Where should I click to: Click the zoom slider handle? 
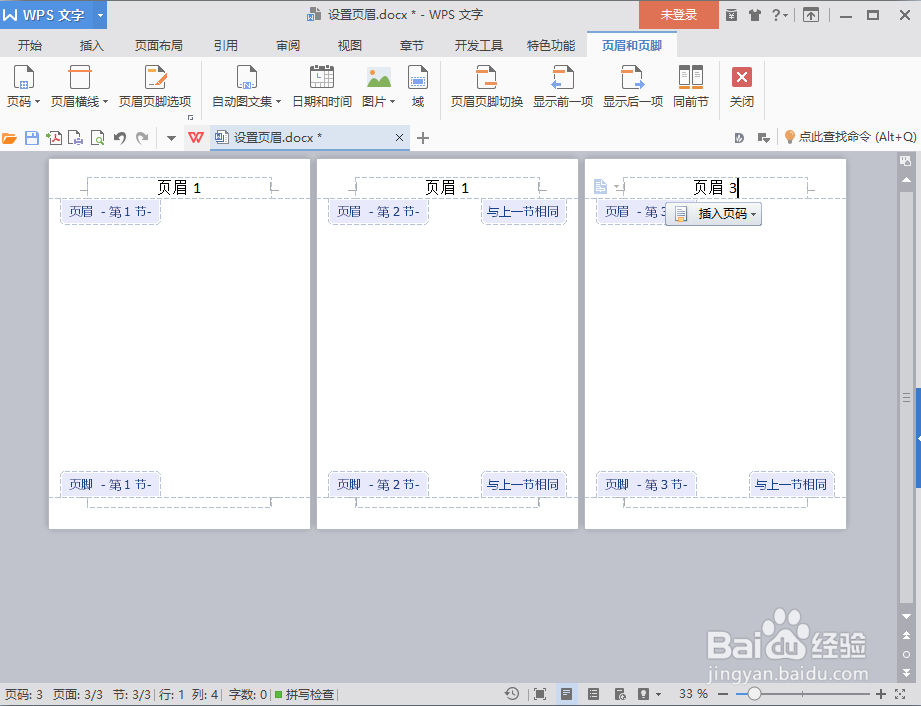point(754,694)
